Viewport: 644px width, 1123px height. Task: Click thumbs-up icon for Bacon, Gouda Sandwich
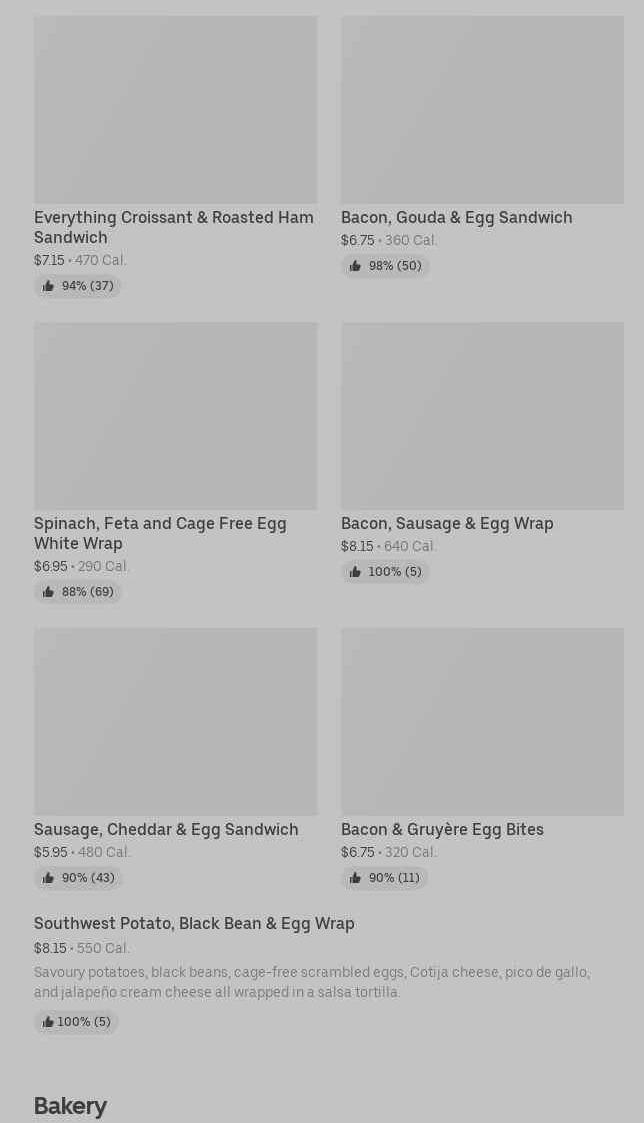tap(355, 266)
